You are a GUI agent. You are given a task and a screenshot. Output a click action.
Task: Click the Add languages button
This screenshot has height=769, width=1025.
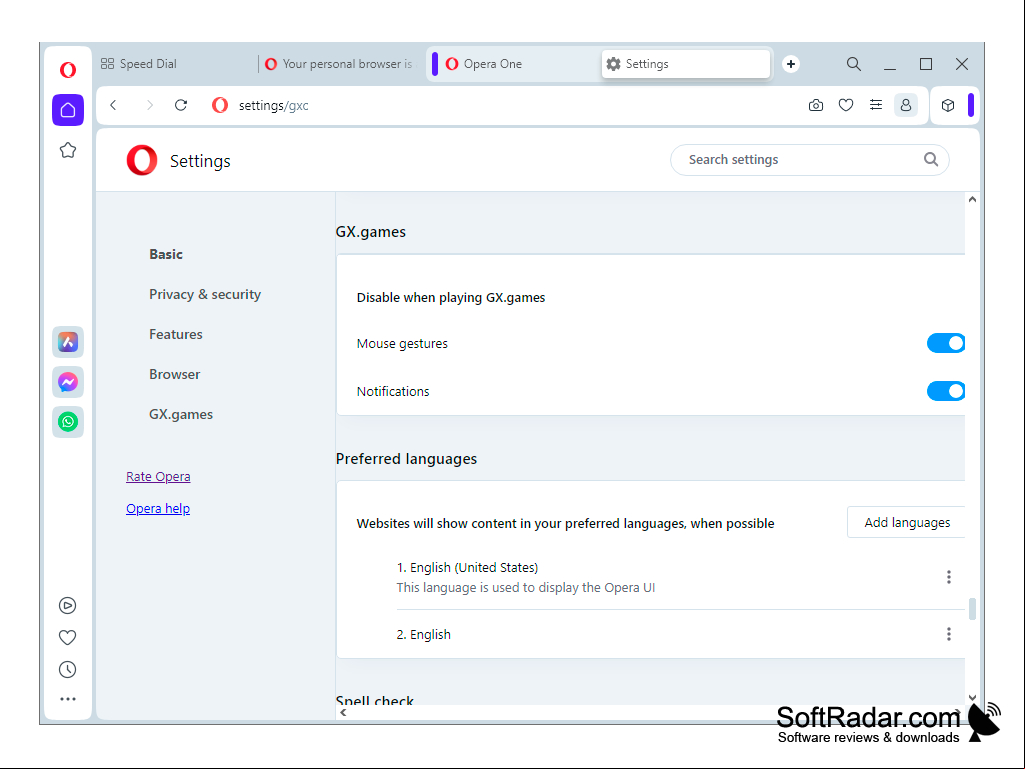[907, 522]
